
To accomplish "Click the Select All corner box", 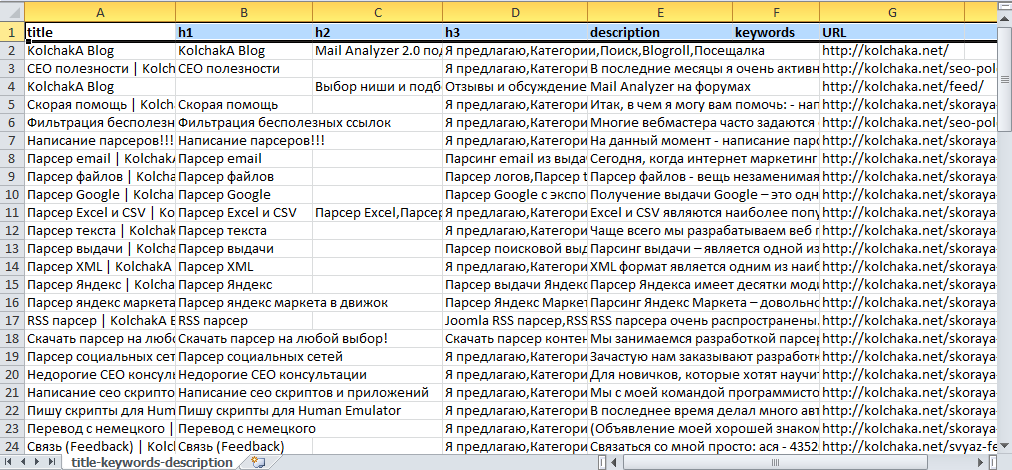I will (12, 11).
